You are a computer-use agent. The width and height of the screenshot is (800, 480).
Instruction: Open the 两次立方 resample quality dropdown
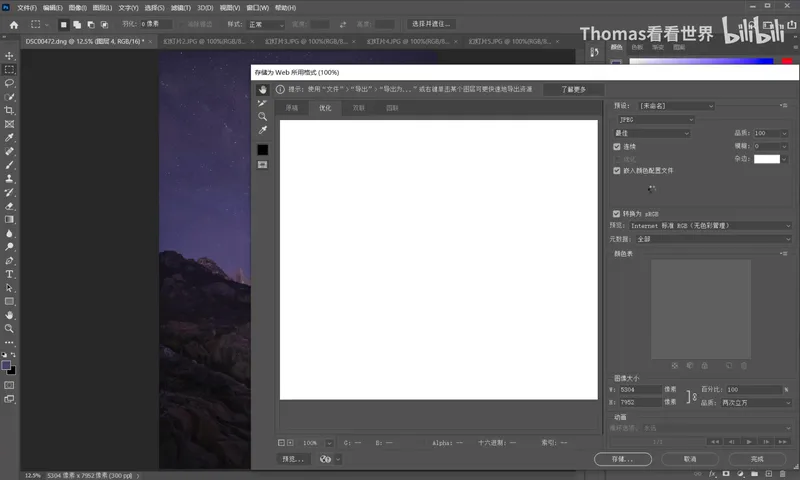pyautogui.click(x=756, y=403)
